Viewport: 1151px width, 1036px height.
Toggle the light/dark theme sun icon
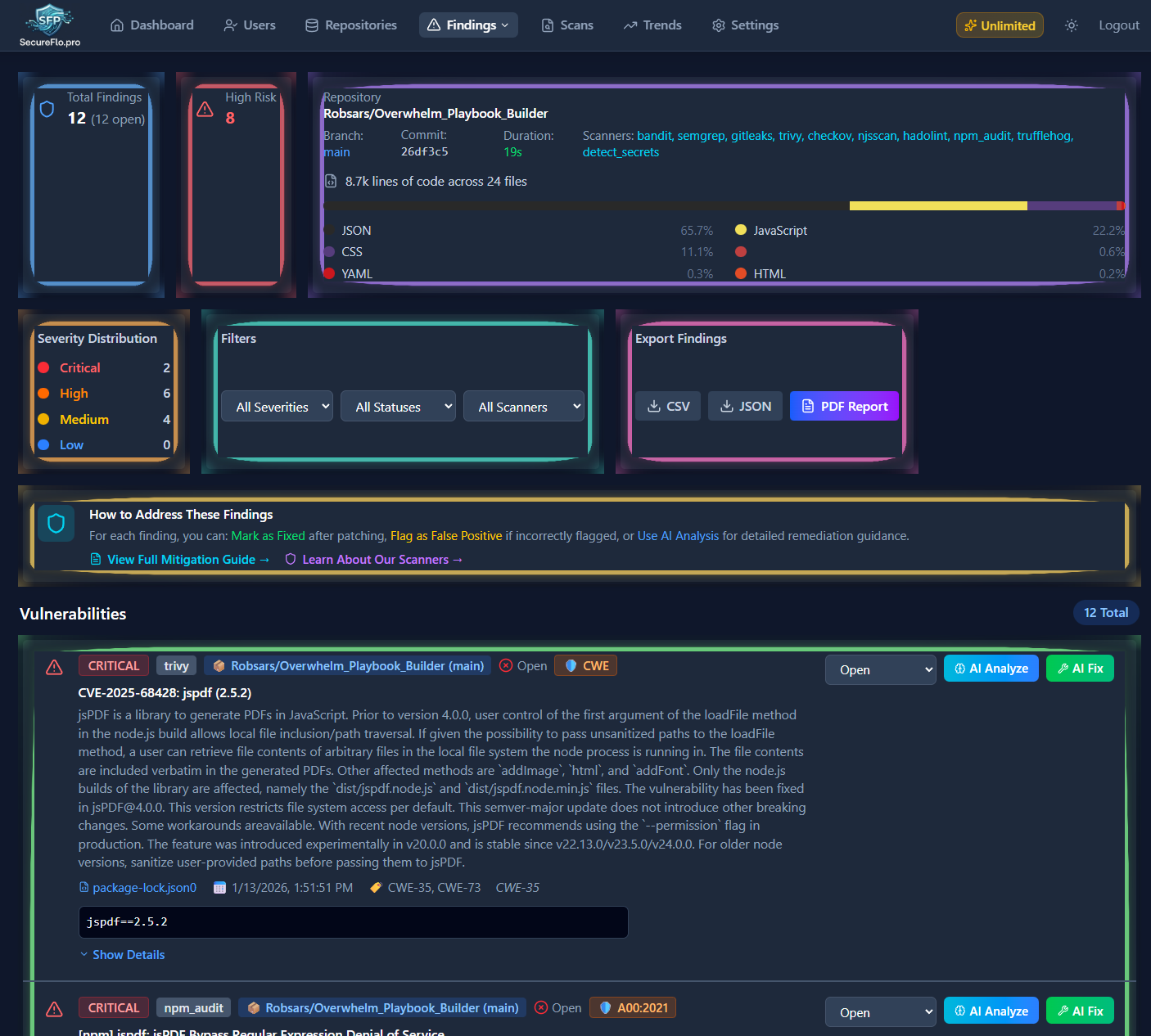1071,25
